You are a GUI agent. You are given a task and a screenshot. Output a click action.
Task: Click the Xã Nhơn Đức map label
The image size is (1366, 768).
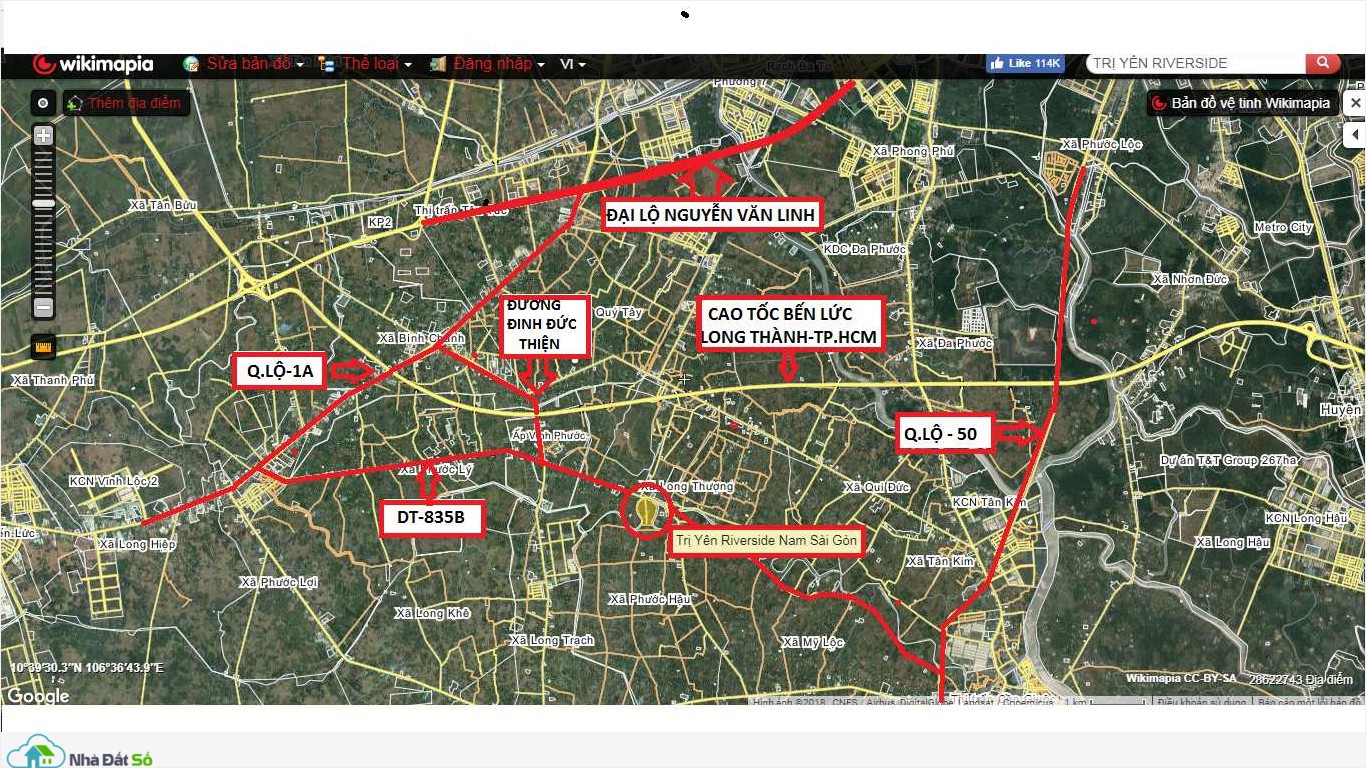tap(1192, 279)
